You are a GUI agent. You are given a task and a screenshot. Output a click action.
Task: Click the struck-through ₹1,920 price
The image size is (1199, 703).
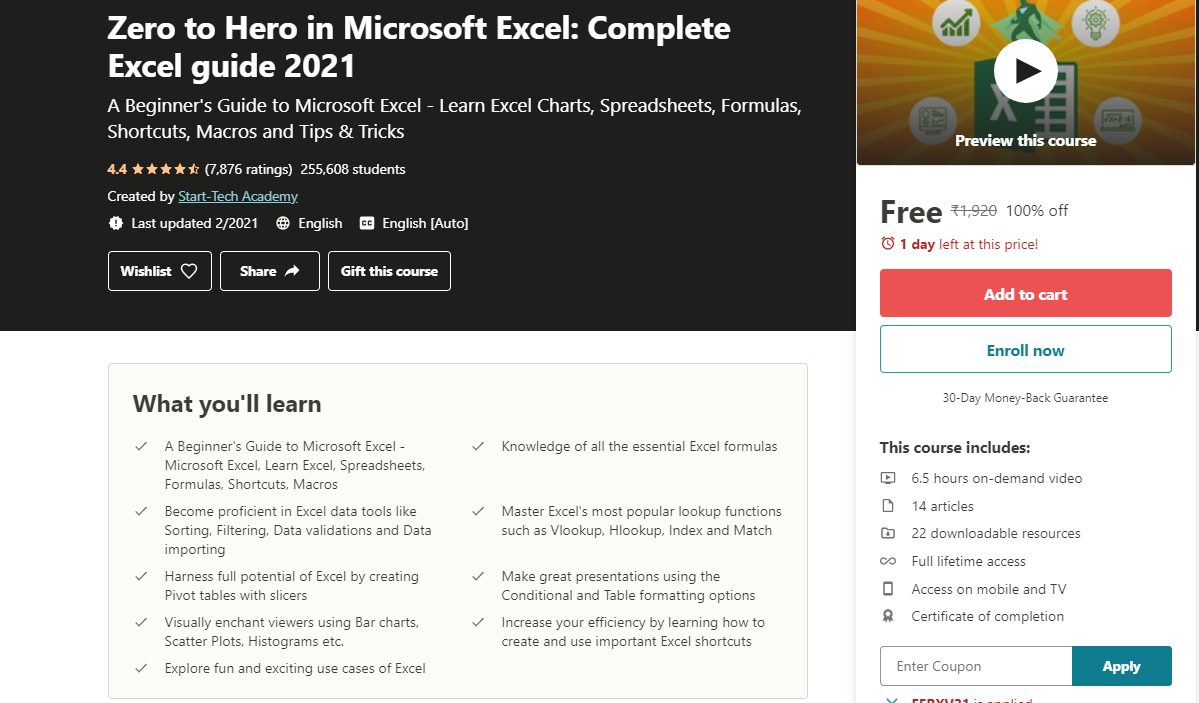973,210
